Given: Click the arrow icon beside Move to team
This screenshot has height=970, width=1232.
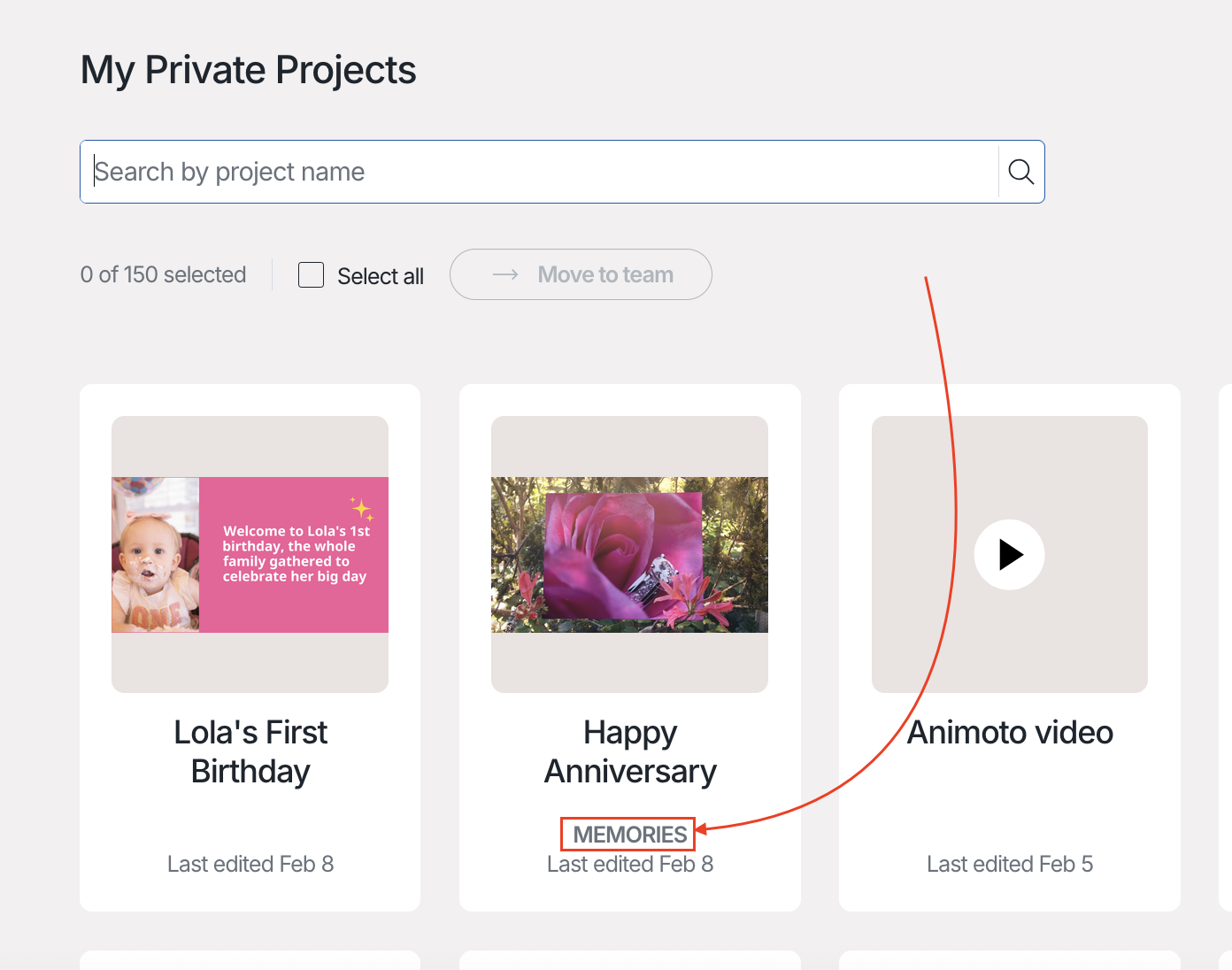Looking at the screenshot, I should [x=505, y=274].
